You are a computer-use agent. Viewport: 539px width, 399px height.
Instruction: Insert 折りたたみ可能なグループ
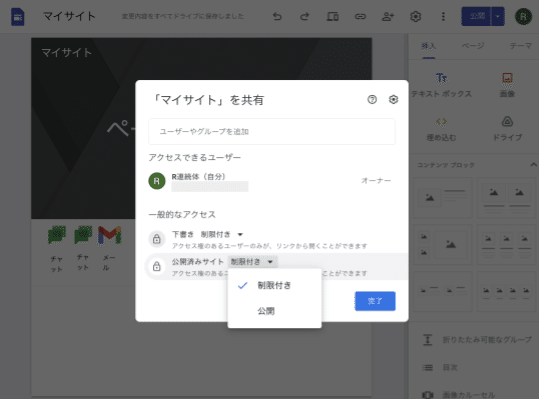pos(477,340)
